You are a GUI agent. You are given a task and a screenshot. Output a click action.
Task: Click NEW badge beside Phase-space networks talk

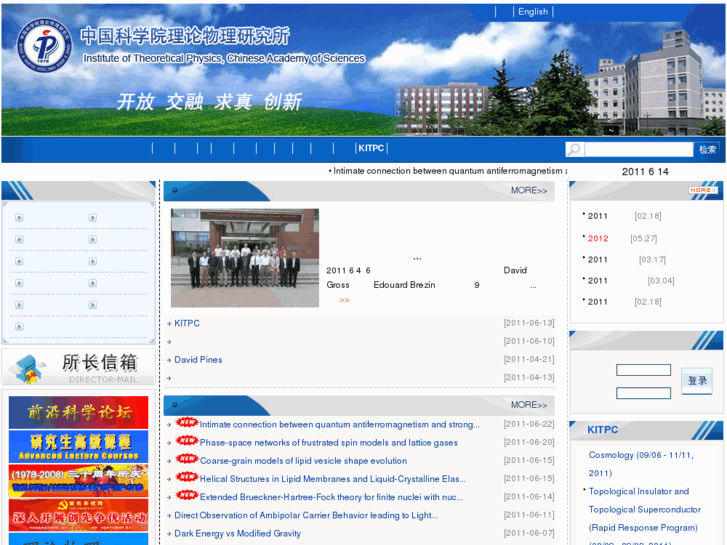[x=187, y=441]
